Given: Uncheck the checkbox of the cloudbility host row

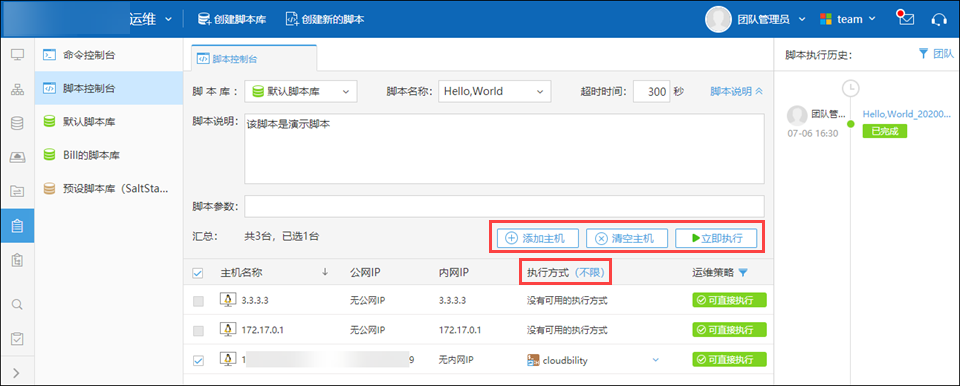Looking at the screenshot, I should 198,360.
